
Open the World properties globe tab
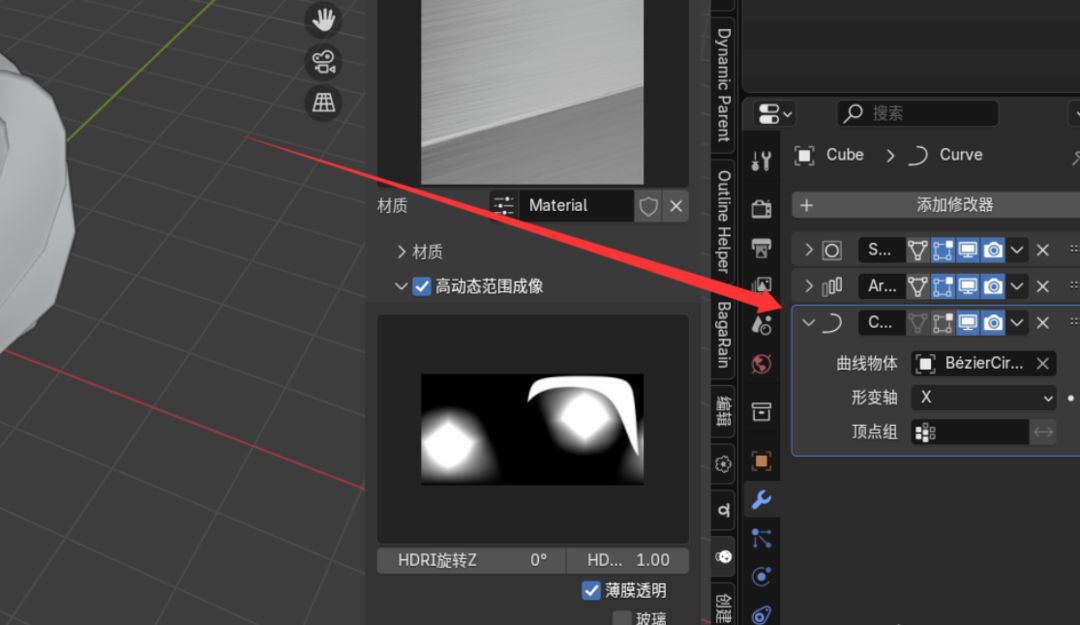[x=761, y=364]
